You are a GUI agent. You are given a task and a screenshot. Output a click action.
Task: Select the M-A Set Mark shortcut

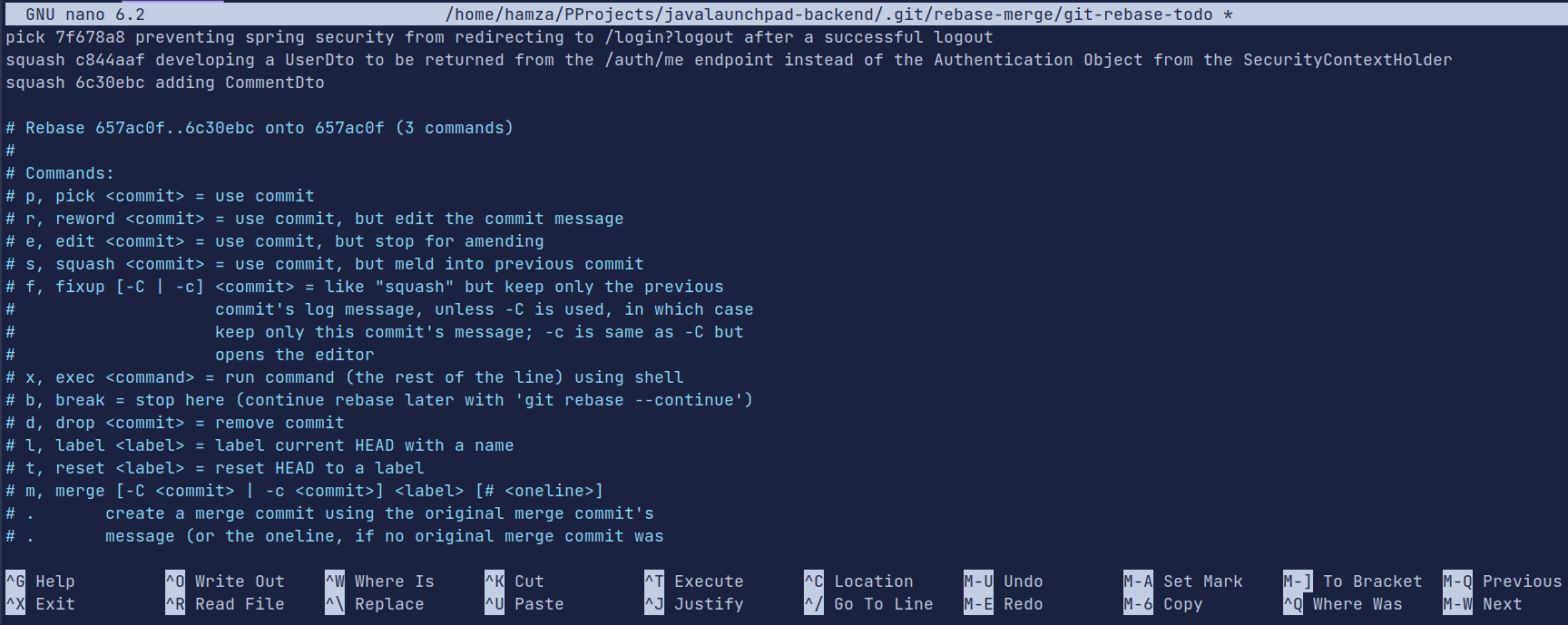pos(1183,581)
